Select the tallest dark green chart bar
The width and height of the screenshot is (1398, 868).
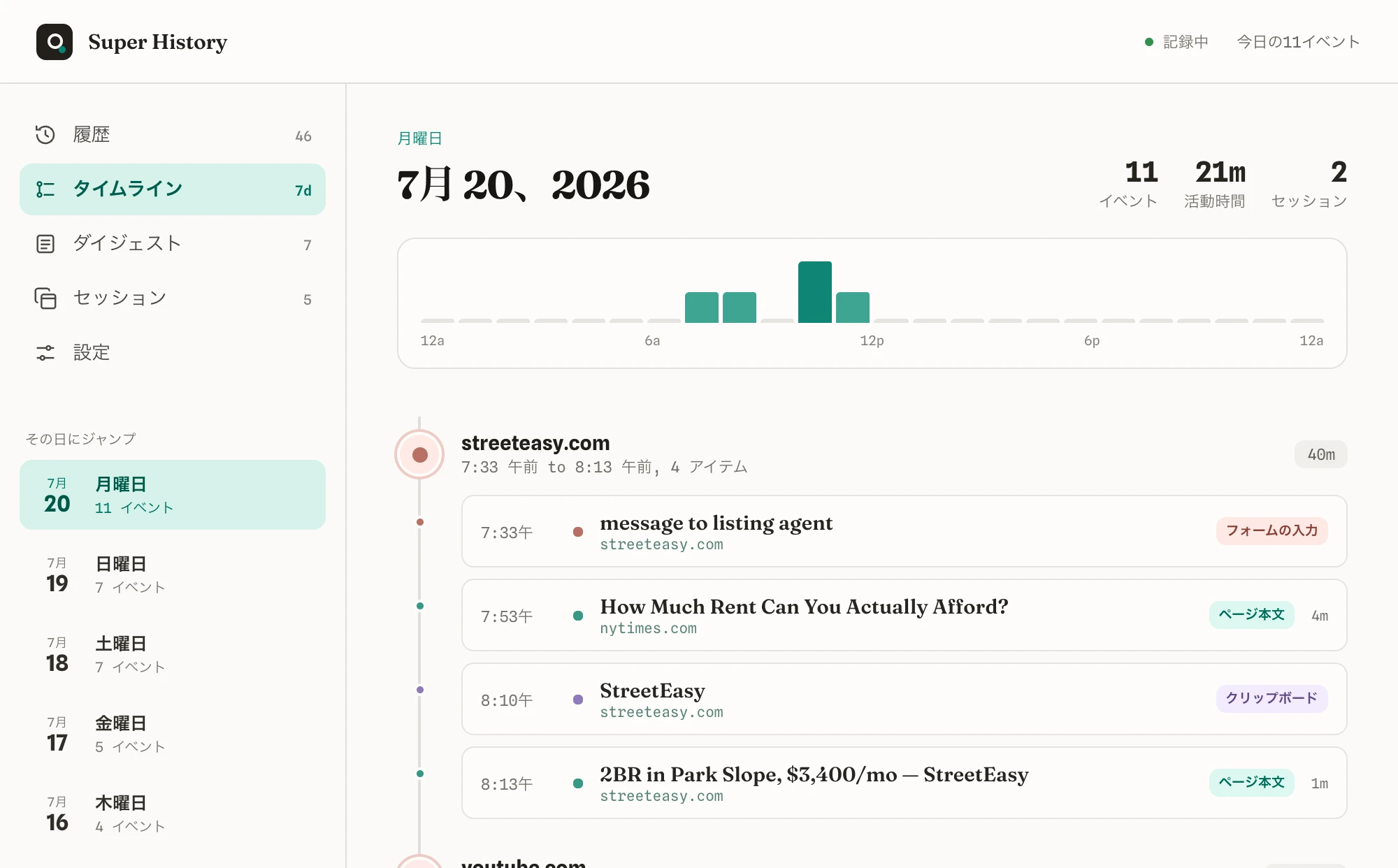click(x=815, y=292)
